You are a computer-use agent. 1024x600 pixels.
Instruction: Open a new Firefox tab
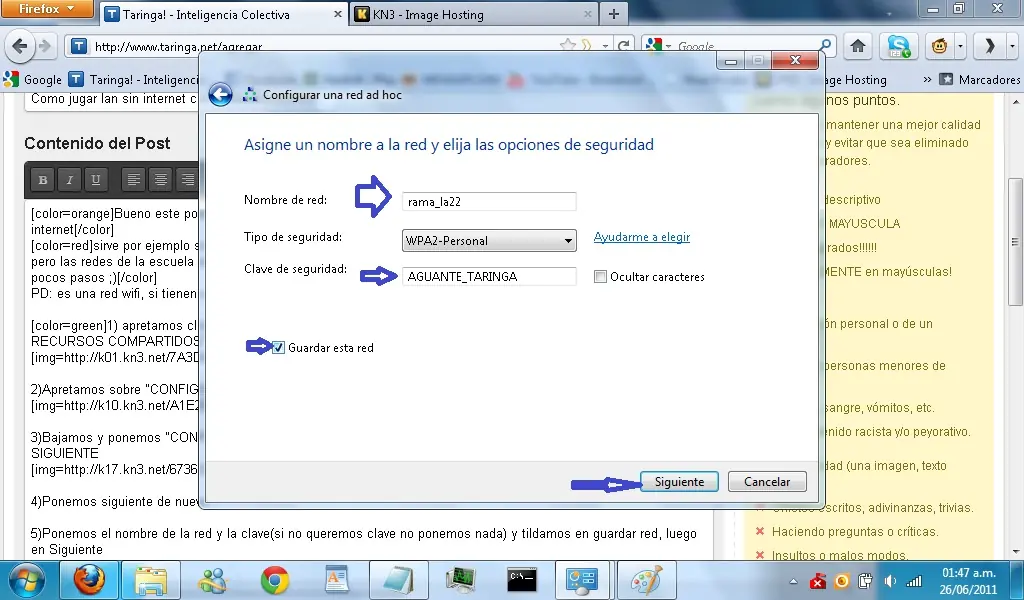(613, 14)
